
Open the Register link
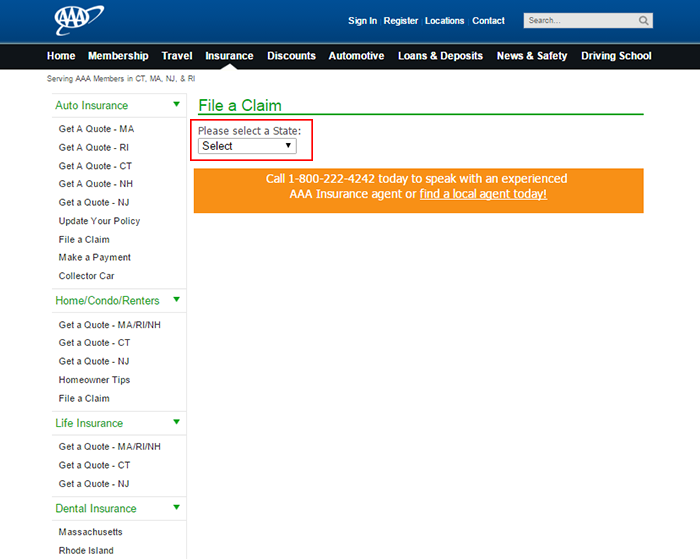[x=400, y=21]
